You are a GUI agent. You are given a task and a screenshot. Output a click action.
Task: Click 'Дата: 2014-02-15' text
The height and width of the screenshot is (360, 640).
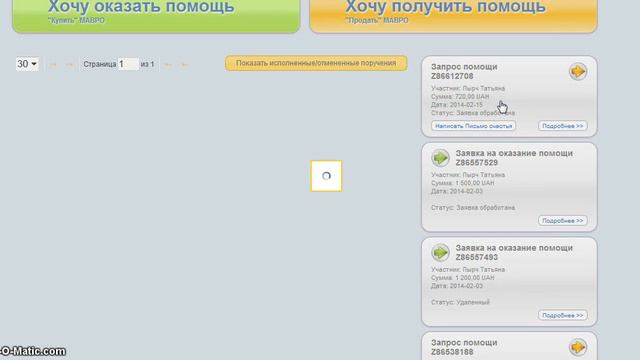[x=457, y=104]
